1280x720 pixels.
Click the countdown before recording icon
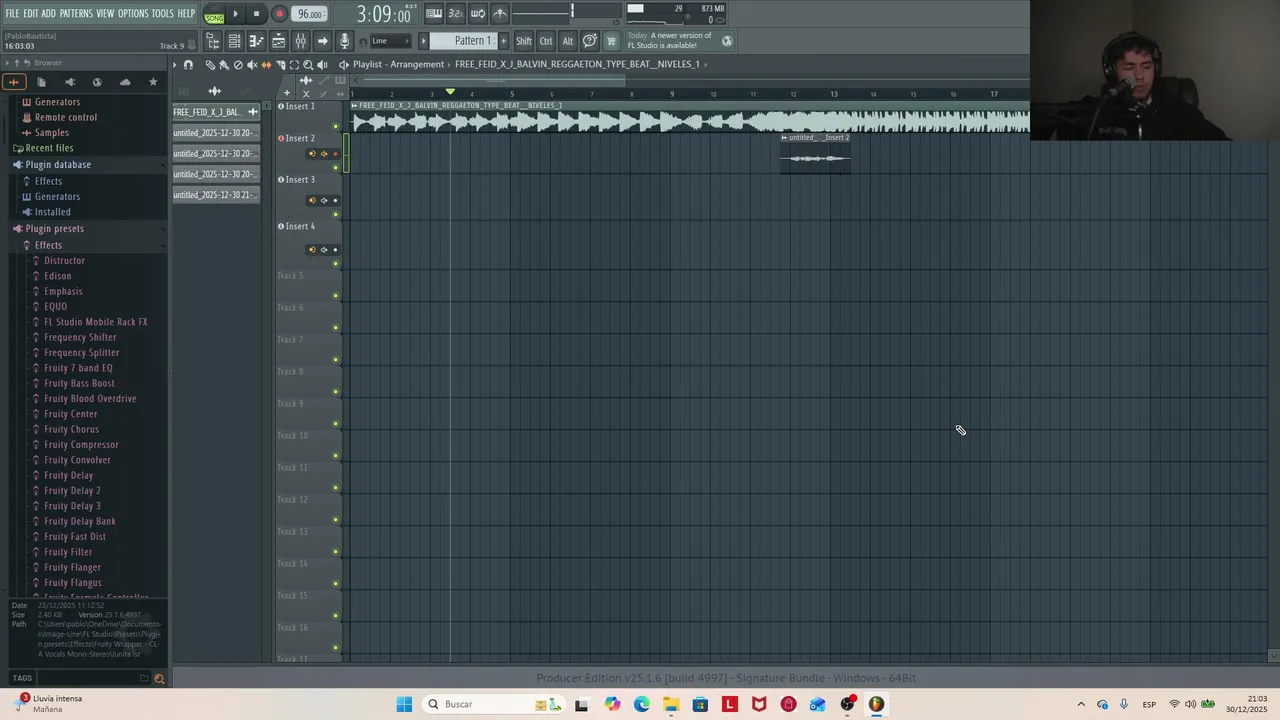coord(455,14)
